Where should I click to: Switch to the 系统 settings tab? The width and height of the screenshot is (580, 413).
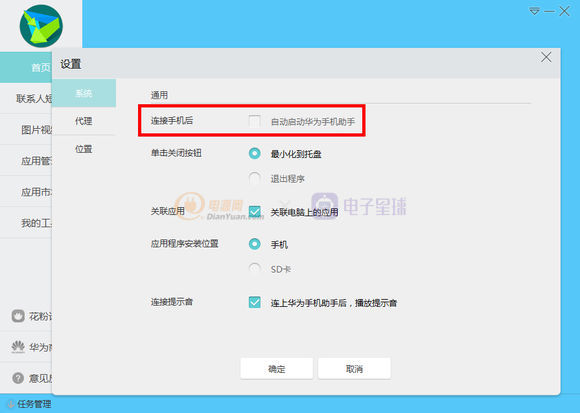84,93
